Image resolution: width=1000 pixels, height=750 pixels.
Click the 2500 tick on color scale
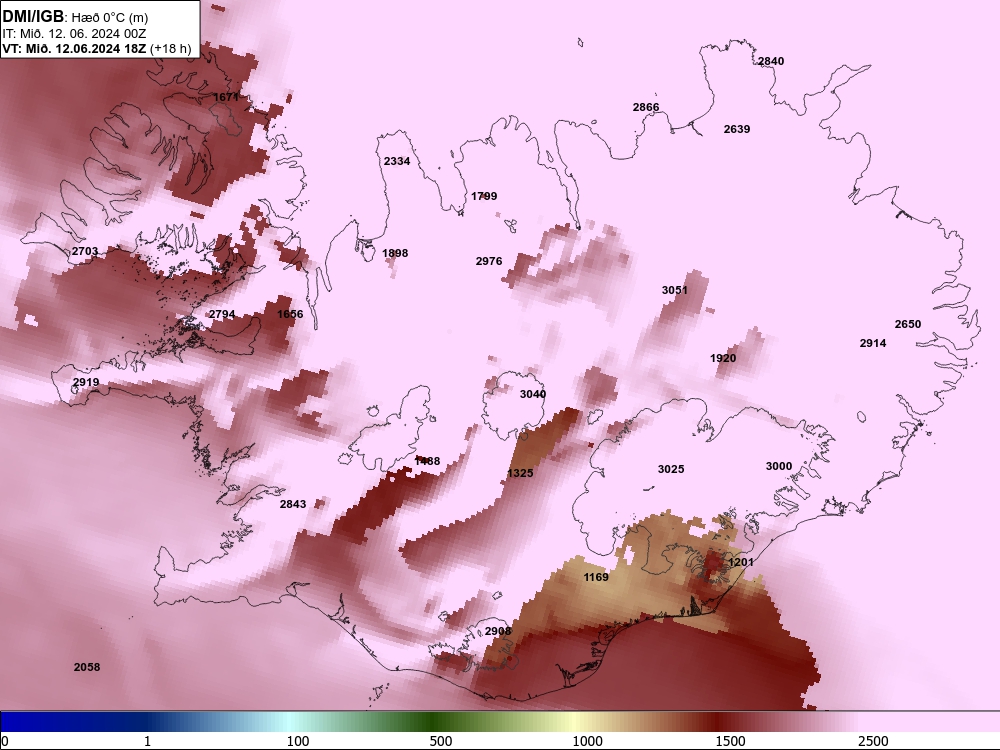873,741
